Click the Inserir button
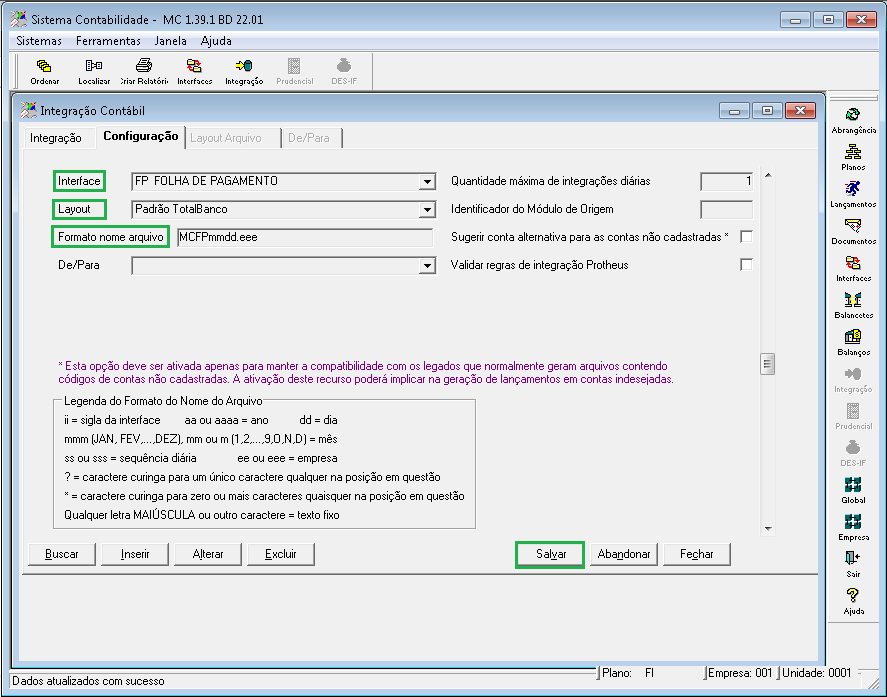Viewport: 887px width, 697px height. [135, 554]
